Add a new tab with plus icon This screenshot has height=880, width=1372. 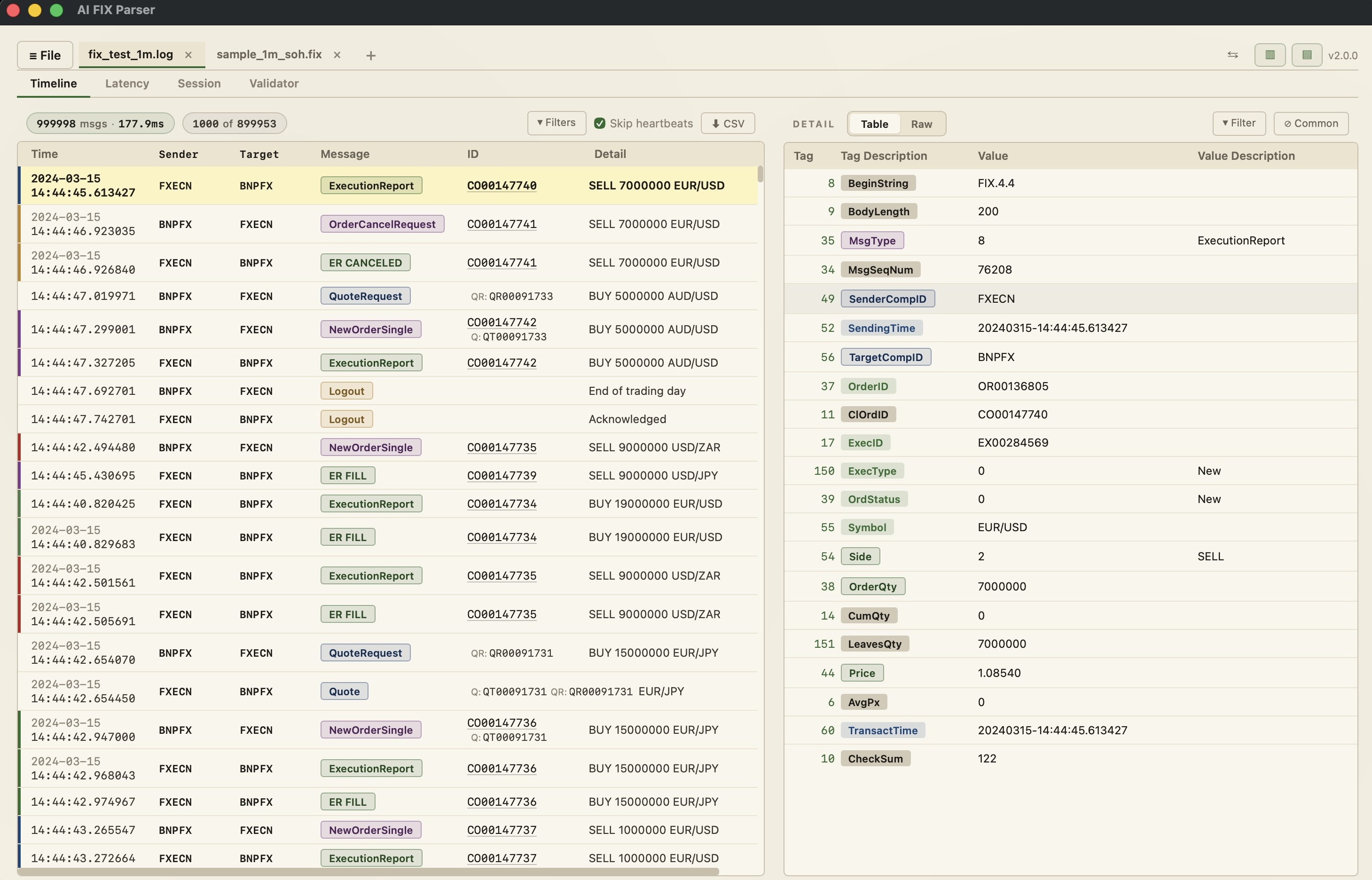371,55
